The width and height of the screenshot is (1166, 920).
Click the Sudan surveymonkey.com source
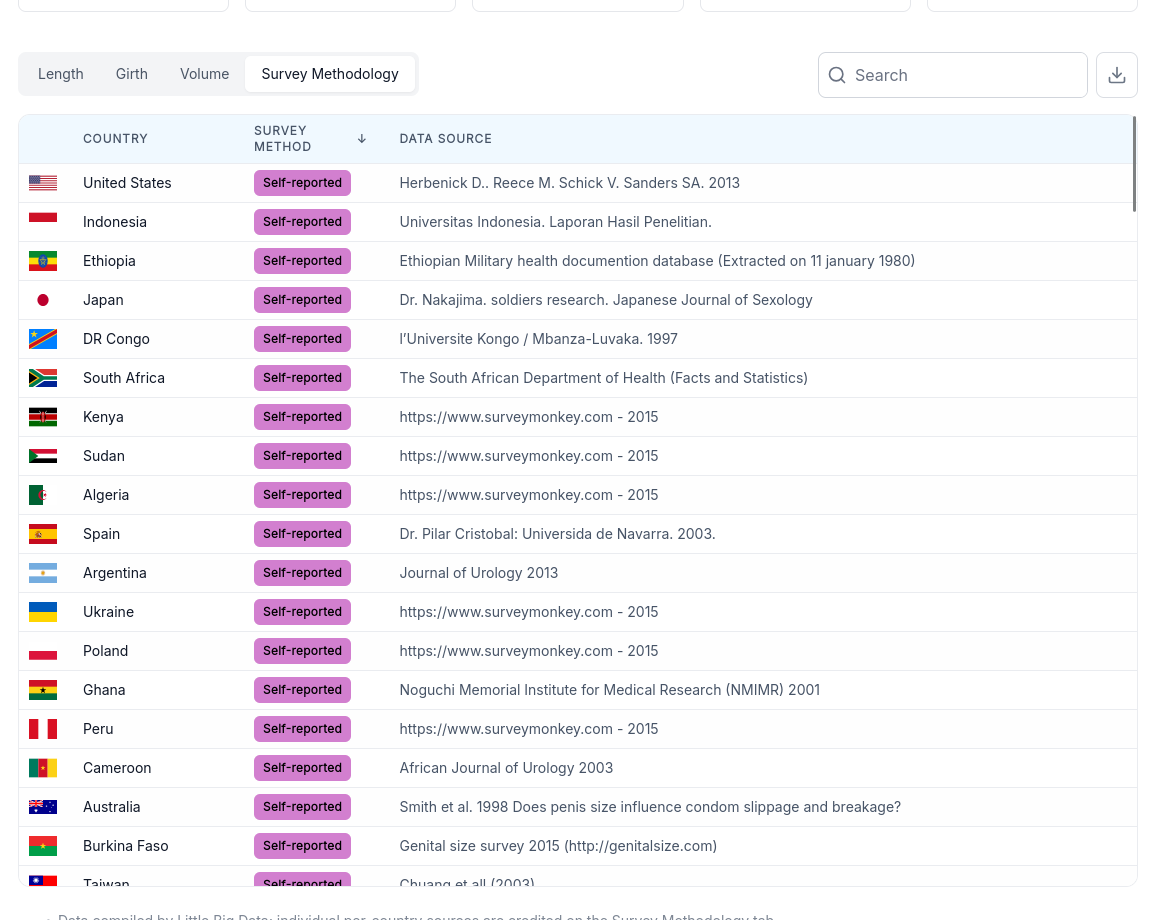tap(529, 456)
